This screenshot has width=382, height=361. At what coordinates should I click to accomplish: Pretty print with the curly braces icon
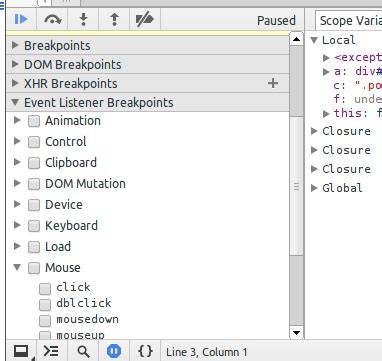(145, 351)
